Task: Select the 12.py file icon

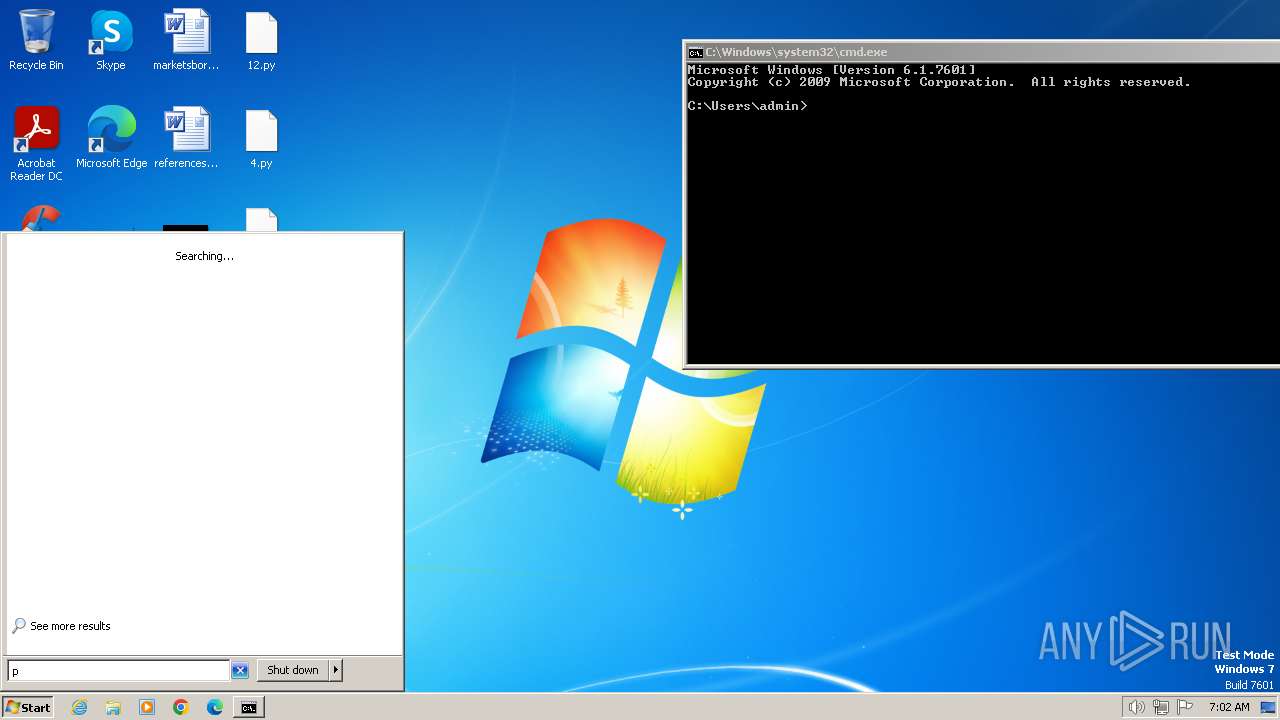Action: pyautogui.click(x=261, y=40)
